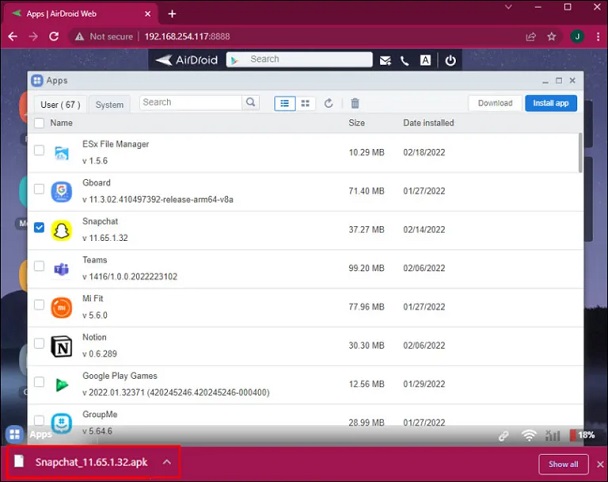Viewport: 608px width, 482px height.
Task: Refresh the apps list
Action: point(328,103)
